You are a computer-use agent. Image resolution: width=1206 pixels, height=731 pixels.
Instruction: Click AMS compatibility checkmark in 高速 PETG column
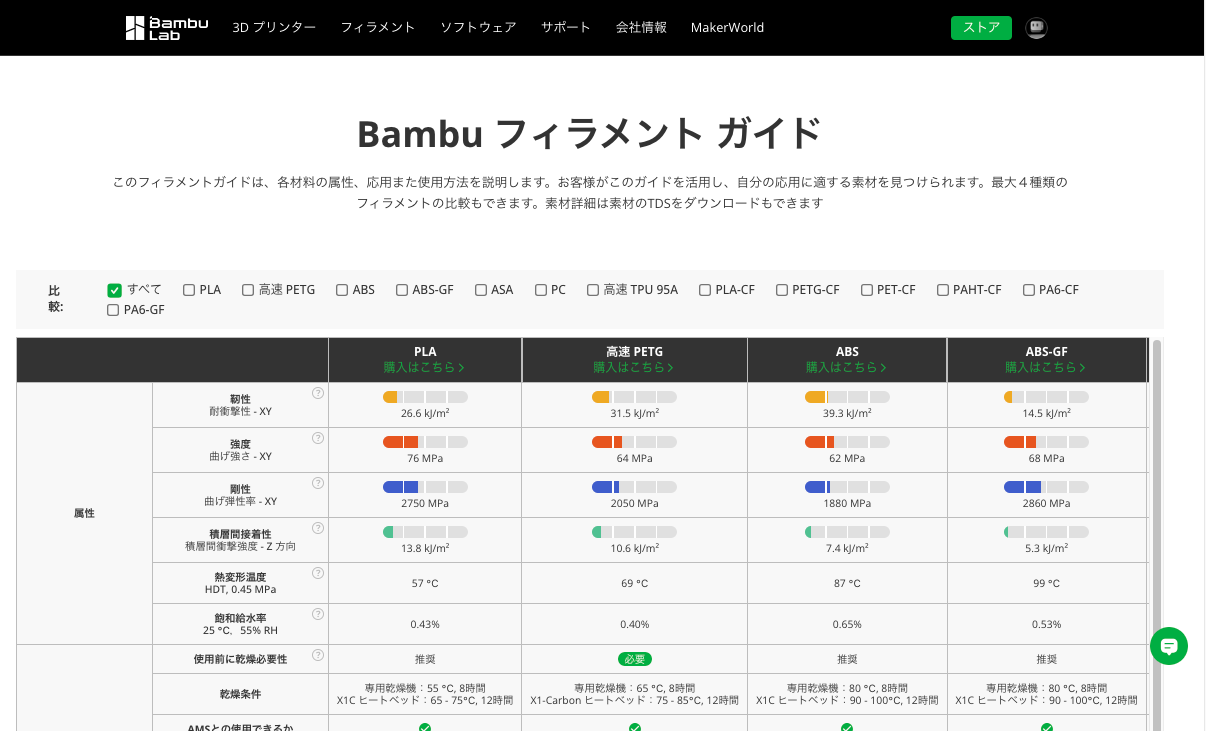pyautogui.click(x=634, y=727)
